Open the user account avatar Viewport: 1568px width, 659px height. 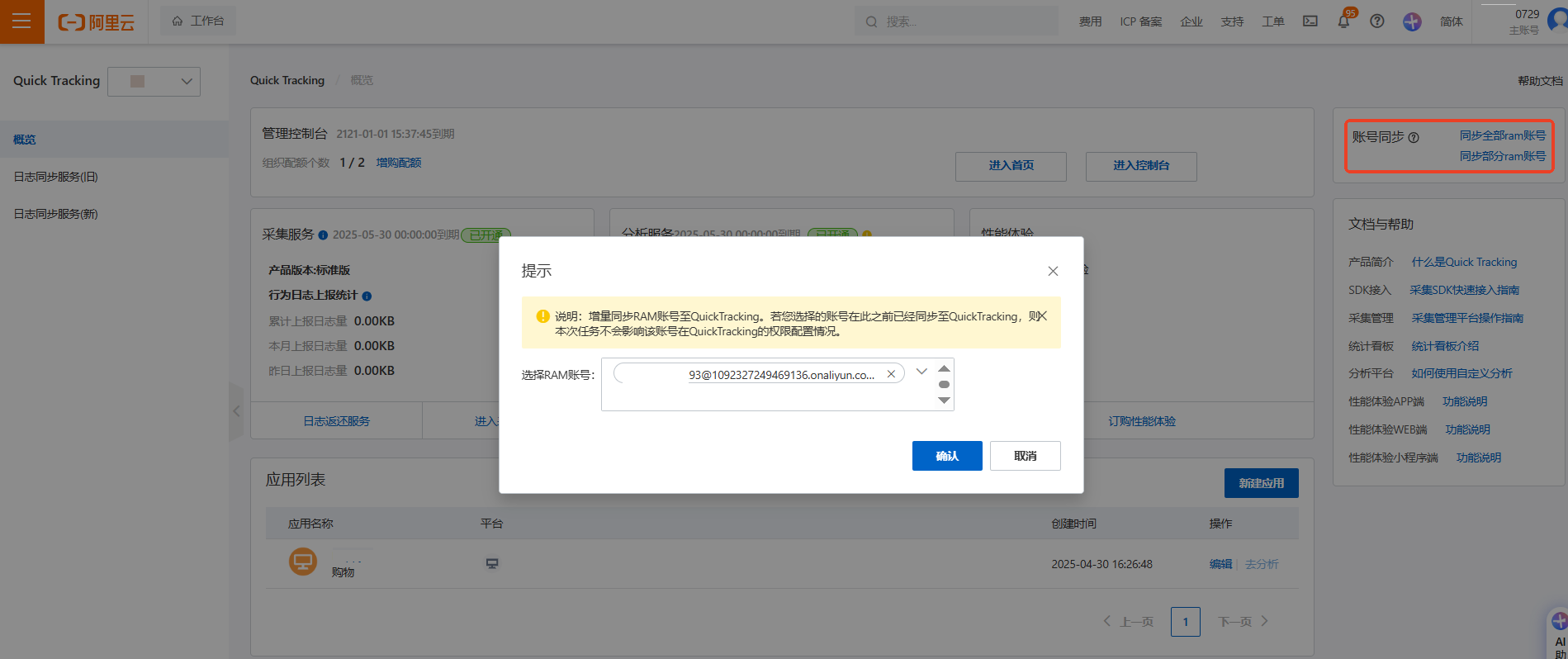[x=1558, y=20]
